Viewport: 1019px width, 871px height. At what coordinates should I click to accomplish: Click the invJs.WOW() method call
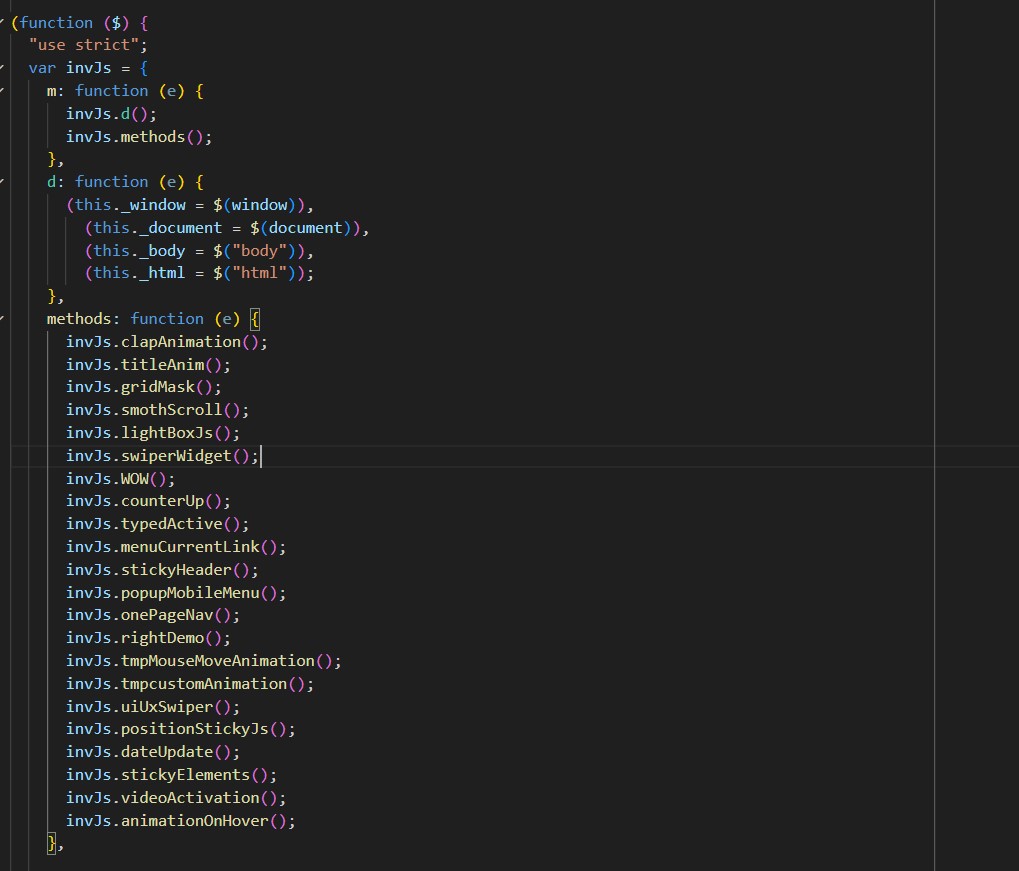tap(120, 478)
